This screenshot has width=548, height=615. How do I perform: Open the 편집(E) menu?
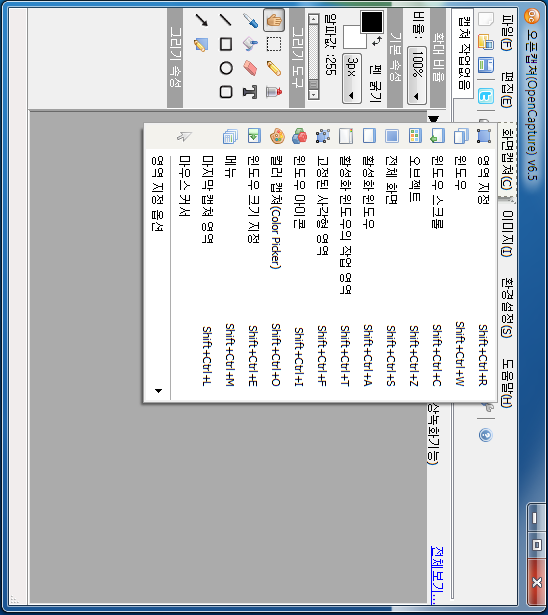506,89
